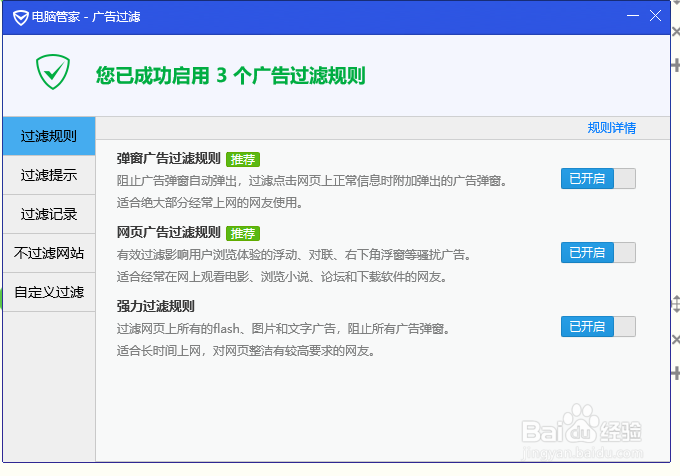The image size is (680, 476).
Task: Click the 强力过滤规则 heading
Action: (x=156, y=306)
